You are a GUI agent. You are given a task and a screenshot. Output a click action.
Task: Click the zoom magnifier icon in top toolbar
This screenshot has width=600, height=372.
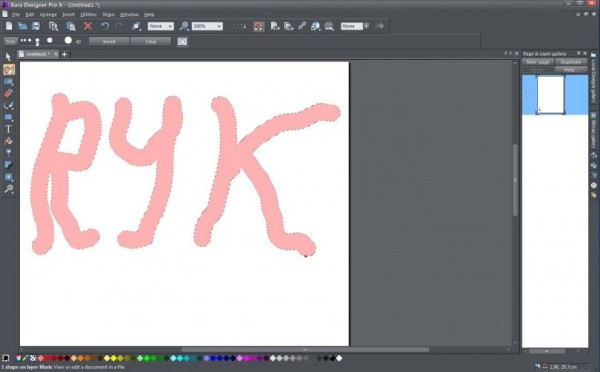pyautogui.click(x=184, y=26)
